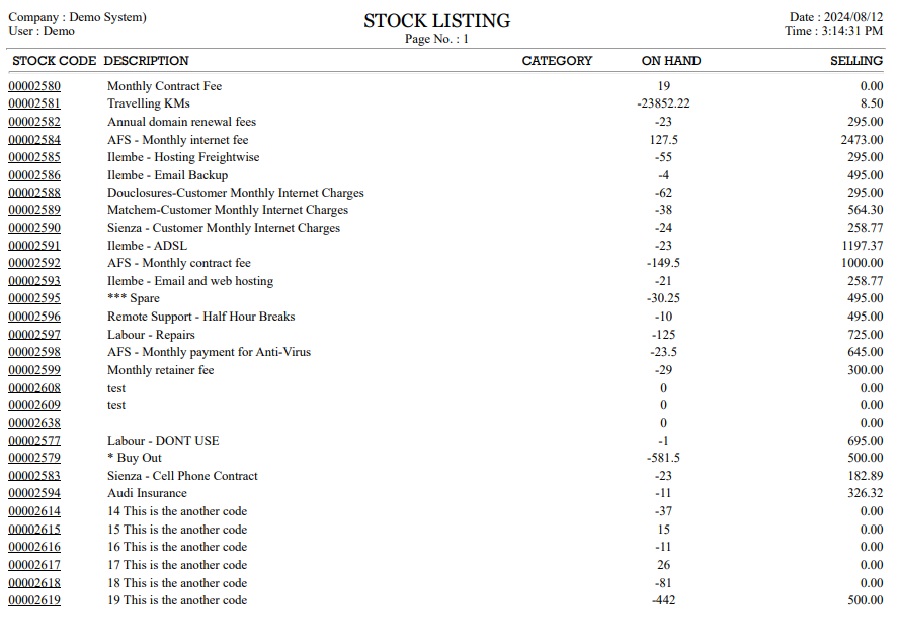Open the blank-description stock code 00002638
898x630 pixels.
pos(34,423)
